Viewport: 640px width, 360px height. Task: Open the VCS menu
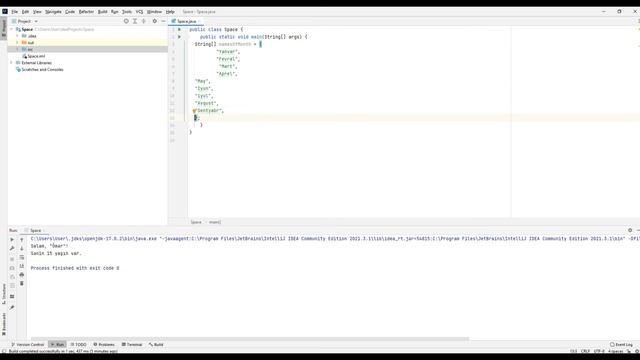click(140, 12)
